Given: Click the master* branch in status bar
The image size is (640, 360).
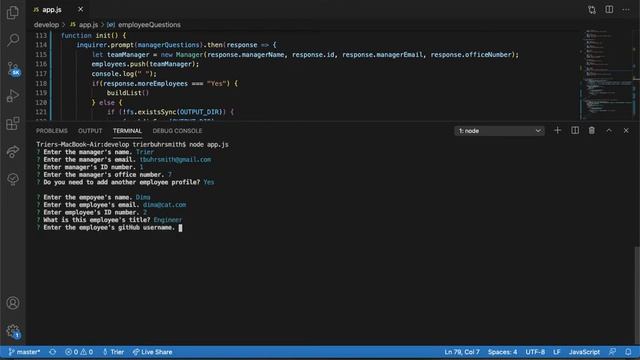Looking at the screenshot, I should 24,352.
